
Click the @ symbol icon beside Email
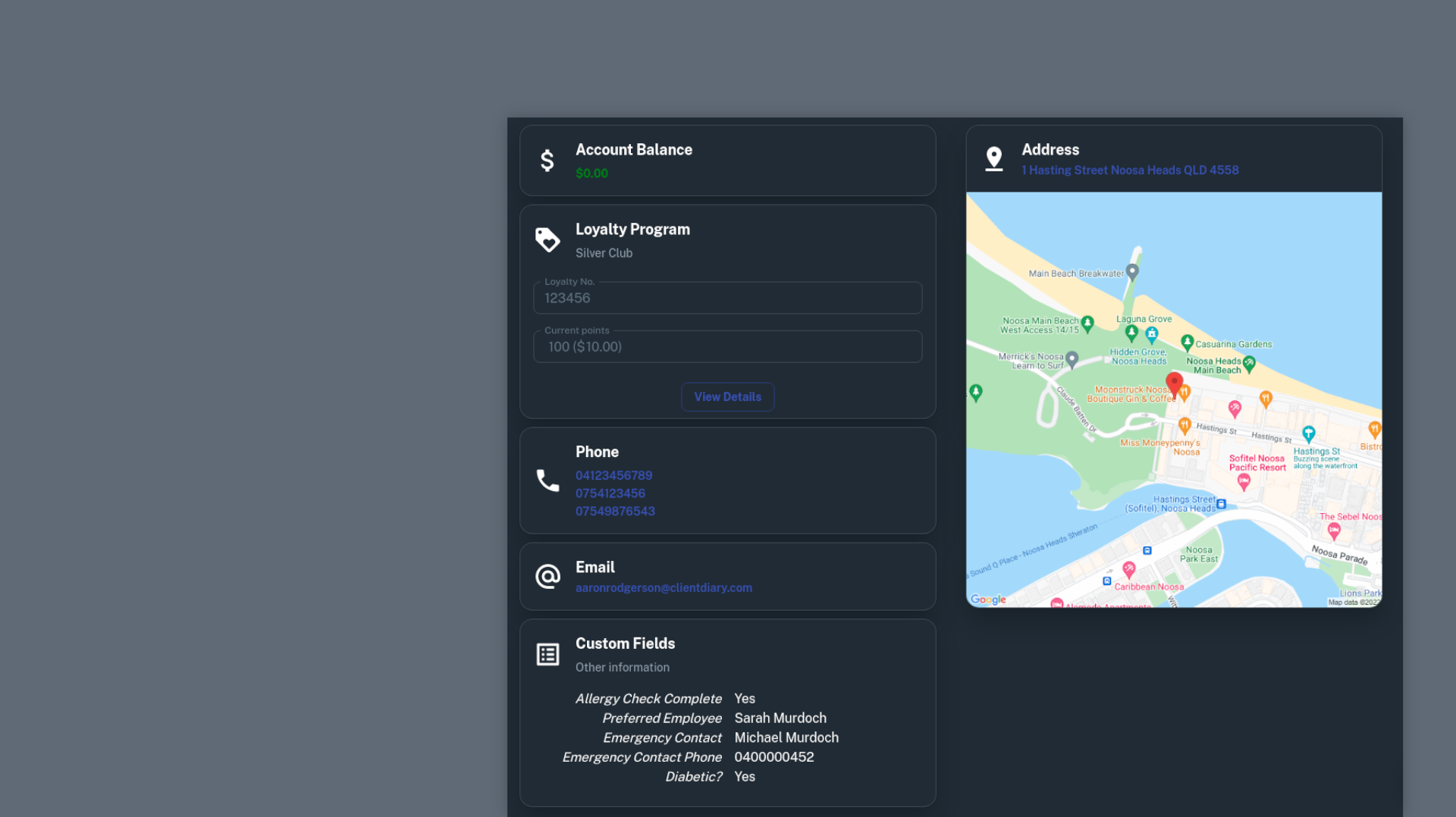[x=548, y=576]
